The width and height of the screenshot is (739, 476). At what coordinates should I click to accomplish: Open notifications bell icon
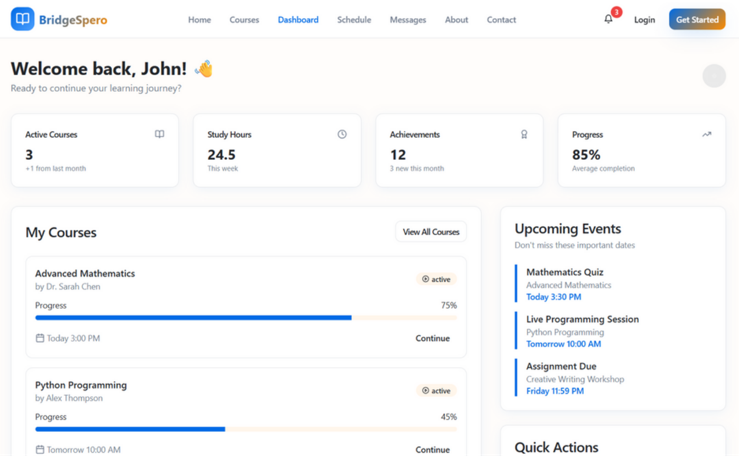(x=608, y=19)
